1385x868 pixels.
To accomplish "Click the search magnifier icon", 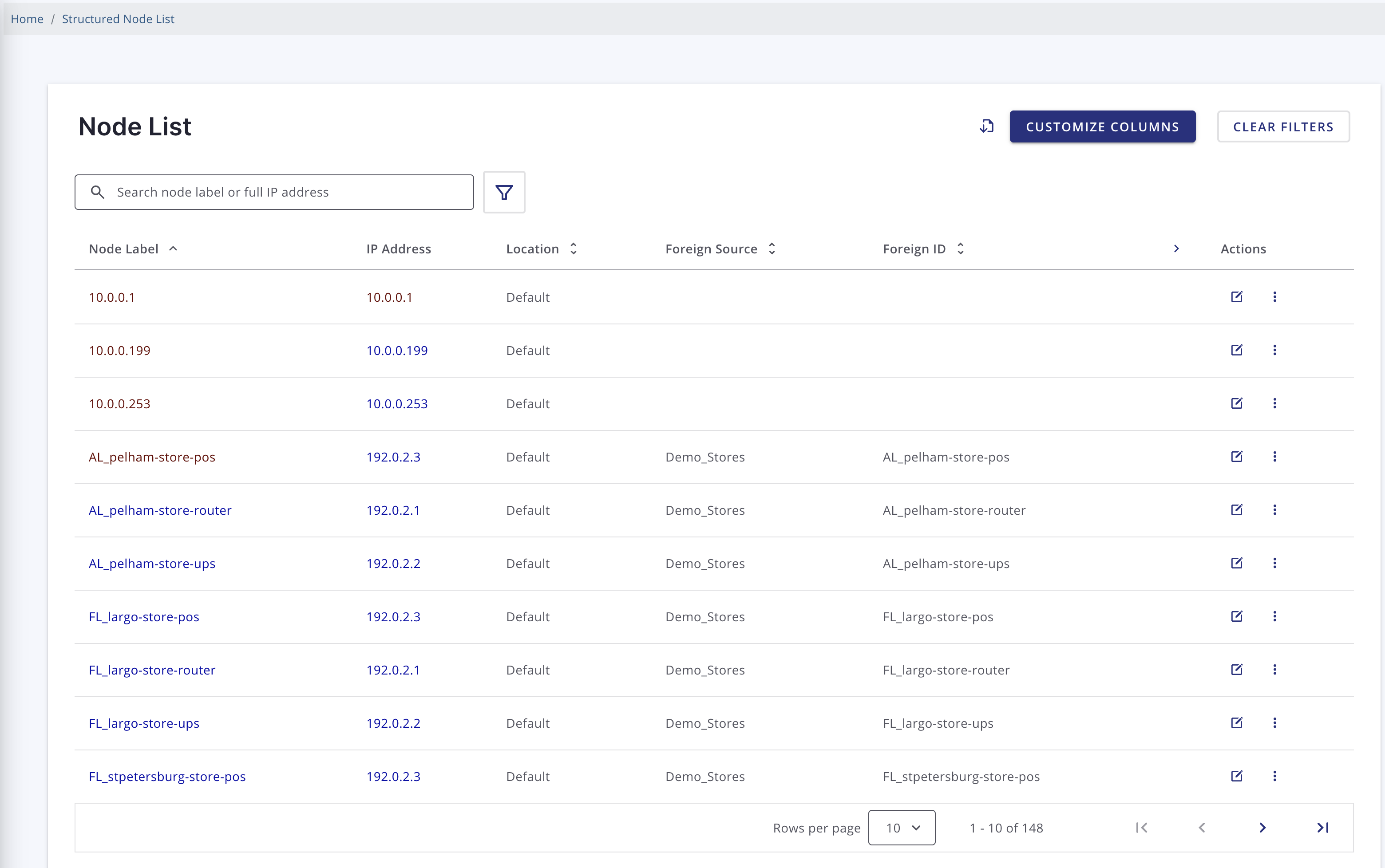I will coord(98,192).
